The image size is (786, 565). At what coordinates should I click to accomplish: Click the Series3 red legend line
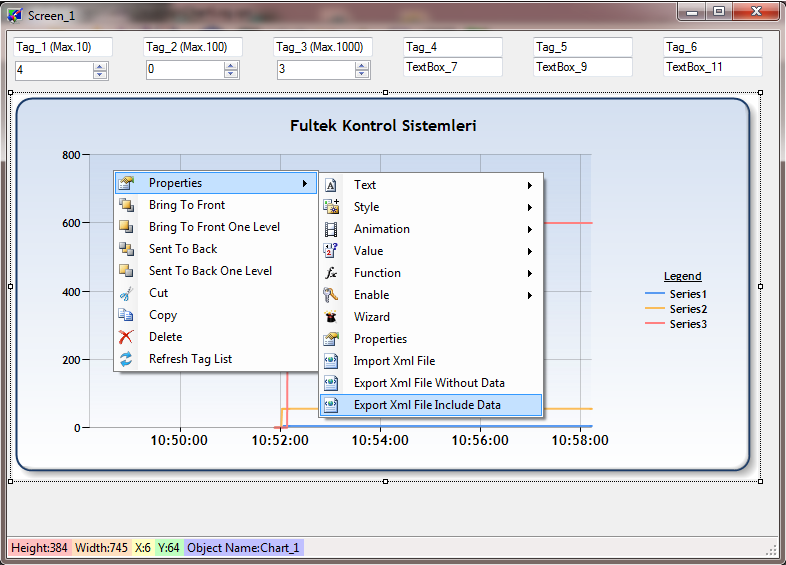(x=655, y=324)
